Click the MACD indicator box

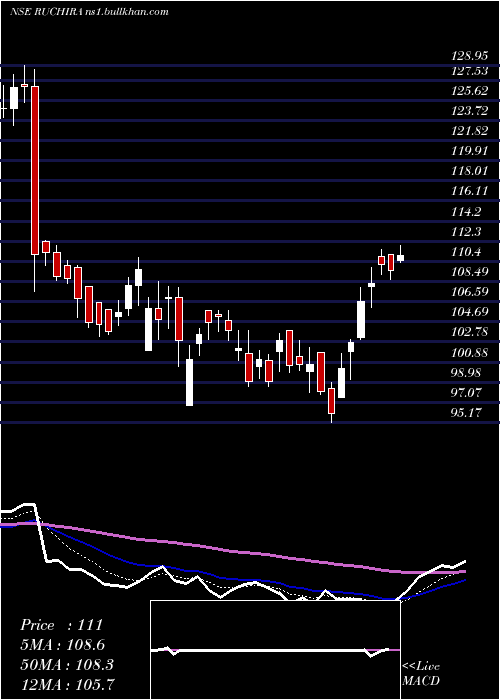coord(275,650)
